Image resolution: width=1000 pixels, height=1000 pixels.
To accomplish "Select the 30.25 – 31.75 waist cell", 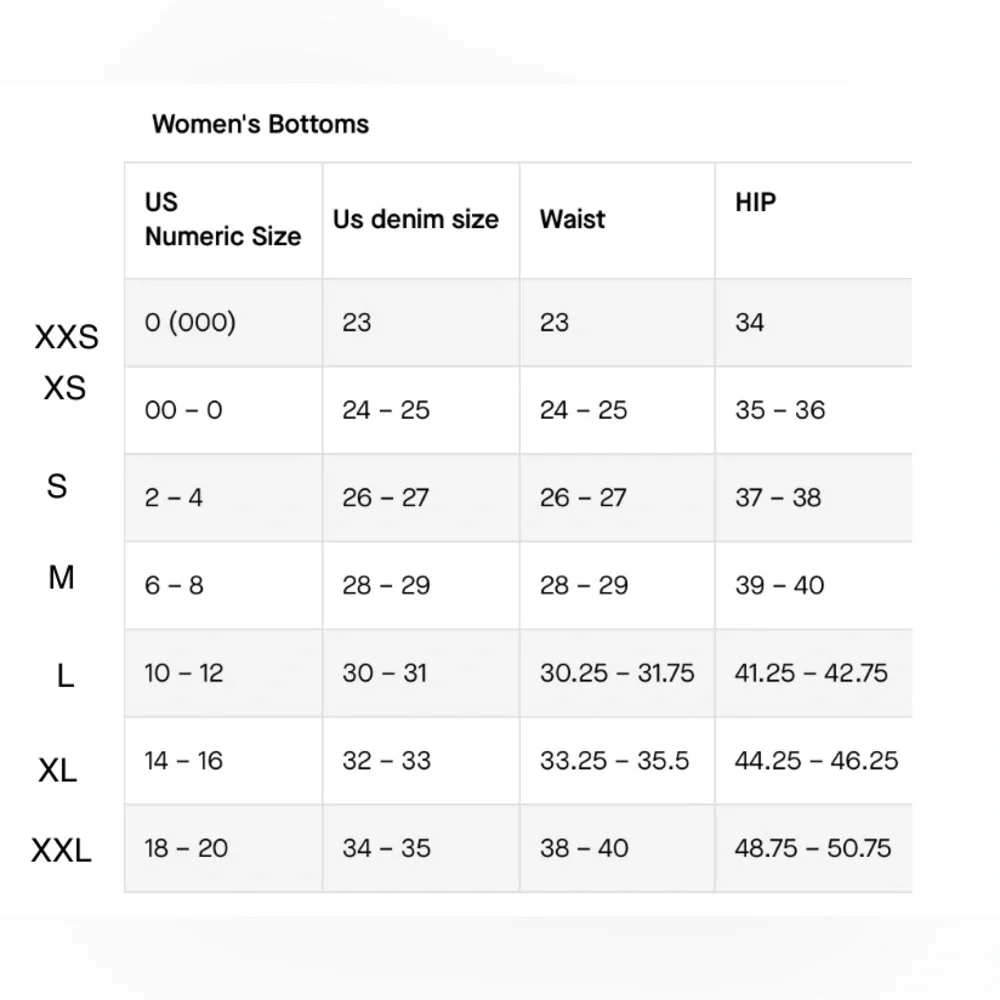I will (x=617, y=673).
